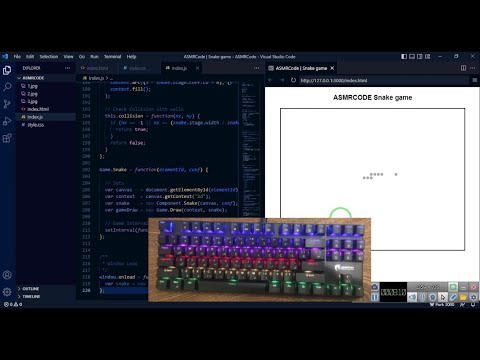Open the Accounts menu in activity bar
The height and width of the screenshot is (360, 480).
[x=7, y=275]
